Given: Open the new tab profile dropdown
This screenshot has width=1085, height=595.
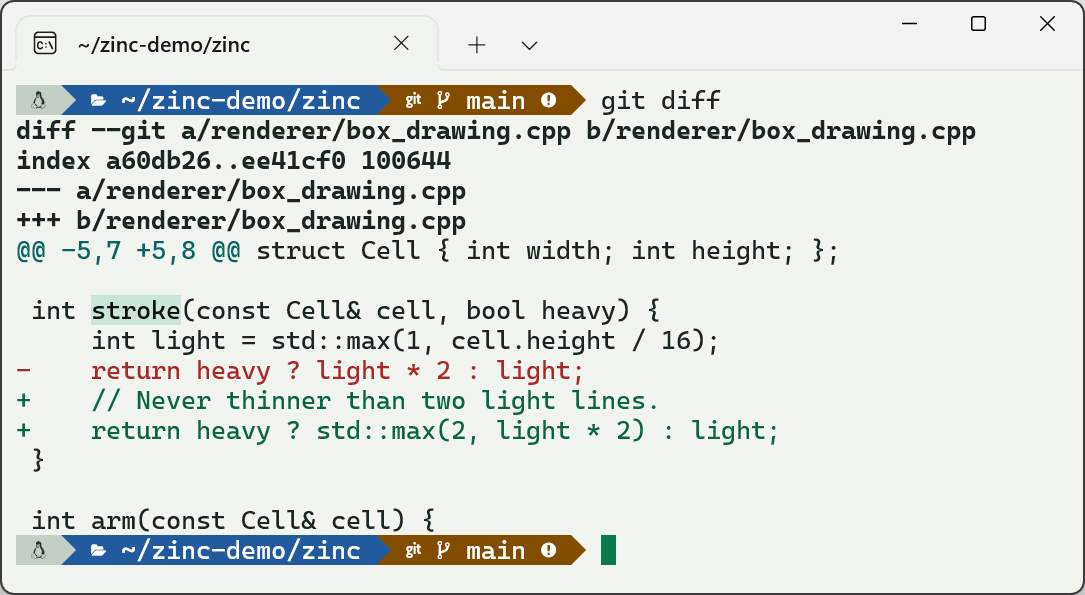Looking at the screenshot, I should [529, 46].
